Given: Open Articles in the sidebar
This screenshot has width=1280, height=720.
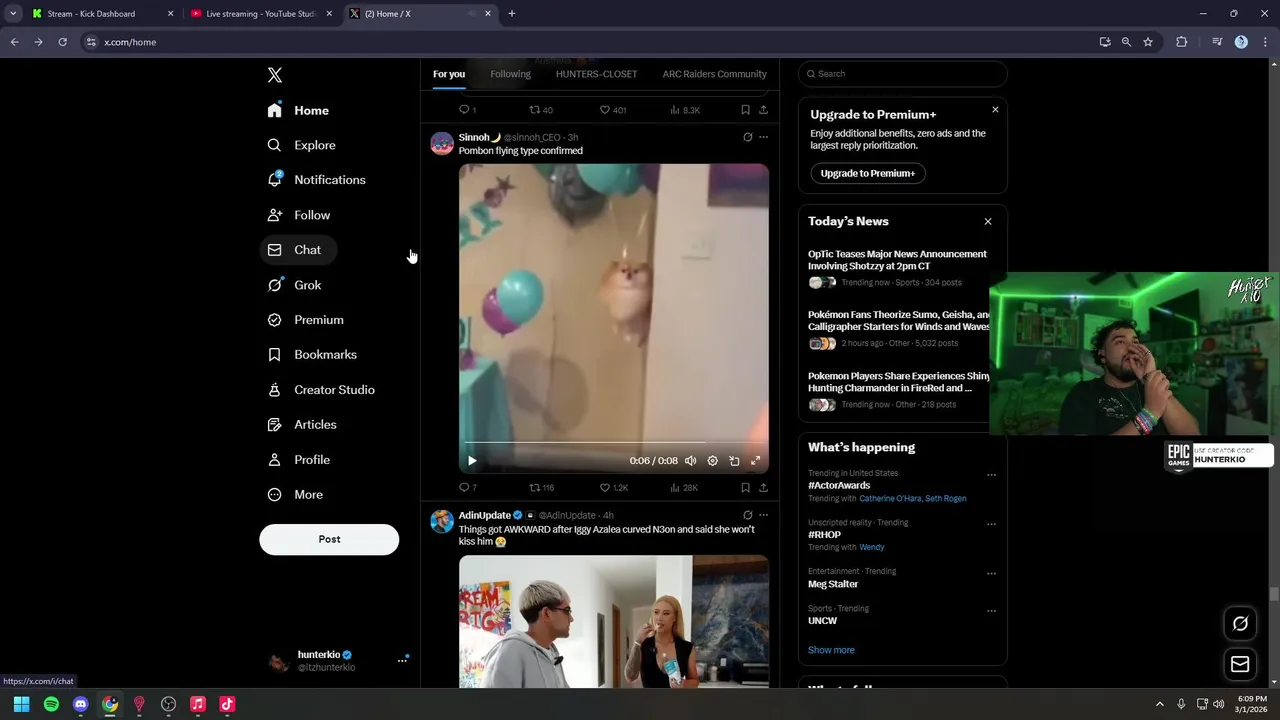Looking at the screenshot, I should tap(303, 425).
